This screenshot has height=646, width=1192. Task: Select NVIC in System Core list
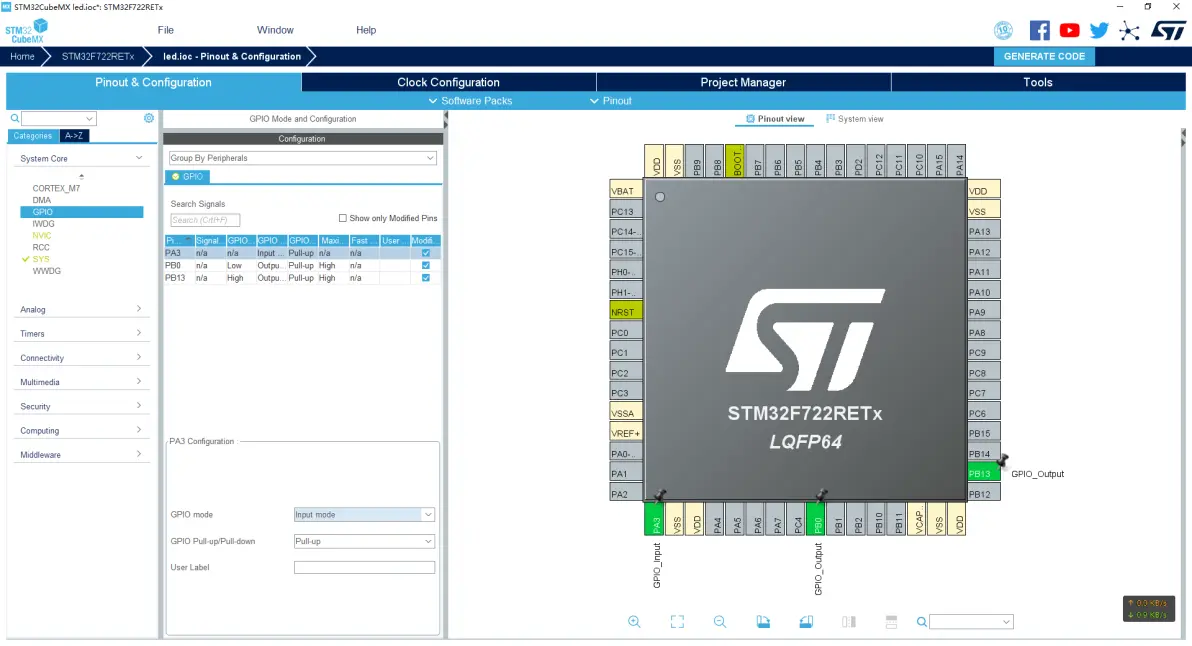click(42, 236)
